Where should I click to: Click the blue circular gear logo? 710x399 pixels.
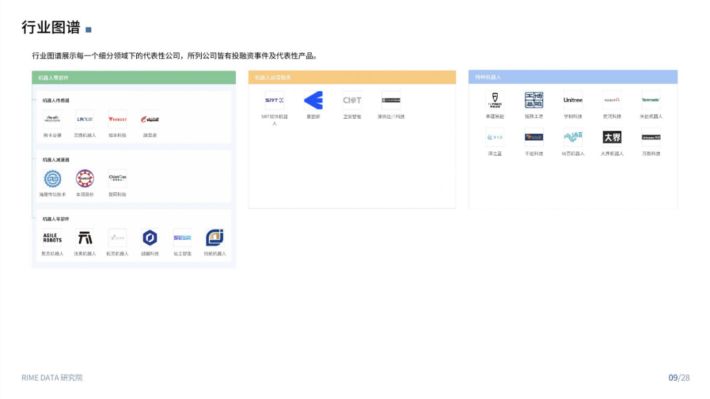coord(53,178)
